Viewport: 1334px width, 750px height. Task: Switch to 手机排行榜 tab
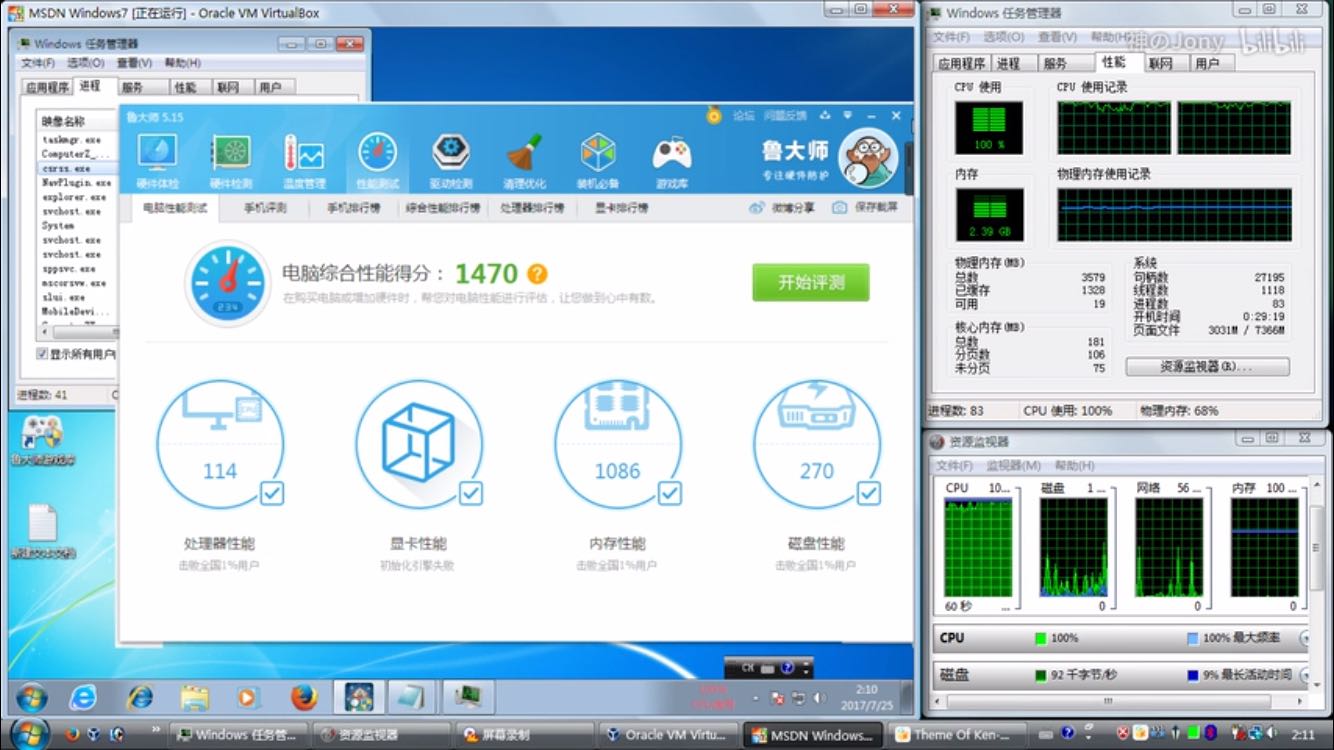(x=353, y=208)
